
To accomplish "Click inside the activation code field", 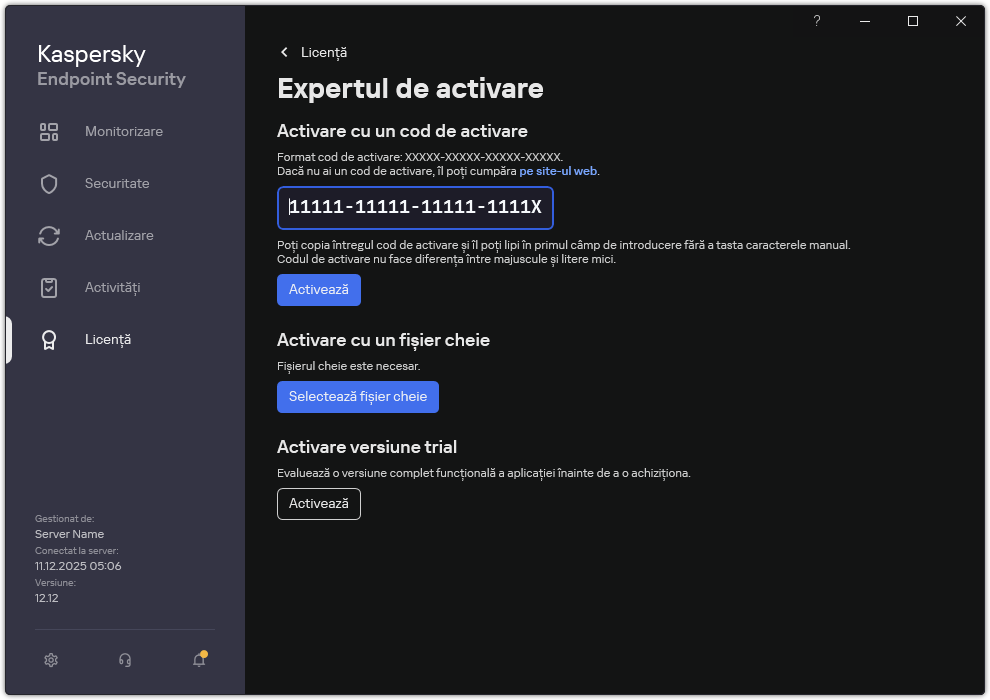I will tap(415, 208).
